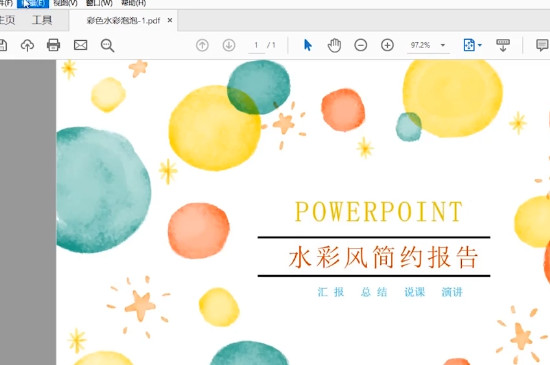The width and height of the screenshot is (550, 365).
Task: Click the scrolling mode toolbar icon
Action: [503, 45]
